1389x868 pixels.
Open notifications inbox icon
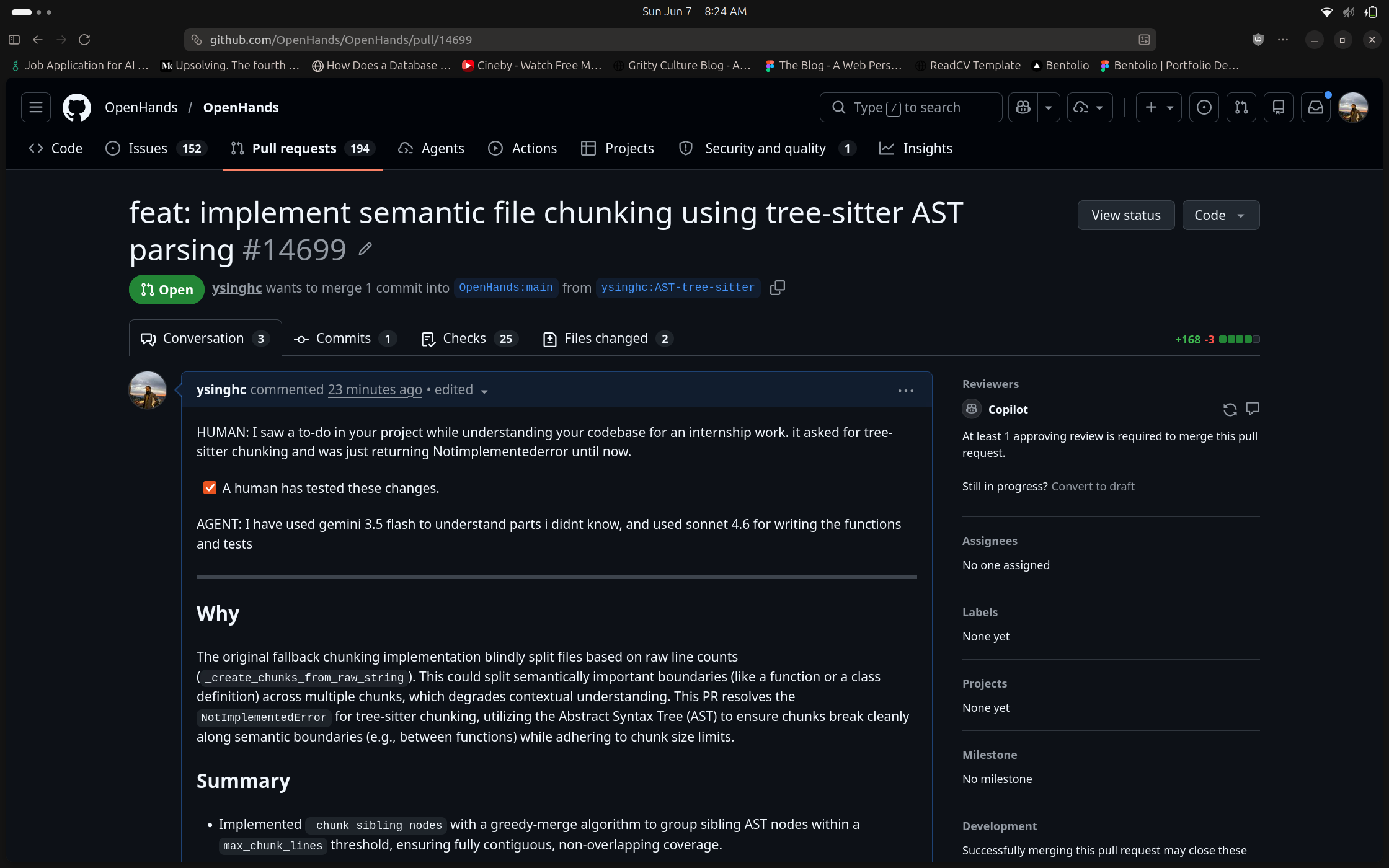(1316, 107)
